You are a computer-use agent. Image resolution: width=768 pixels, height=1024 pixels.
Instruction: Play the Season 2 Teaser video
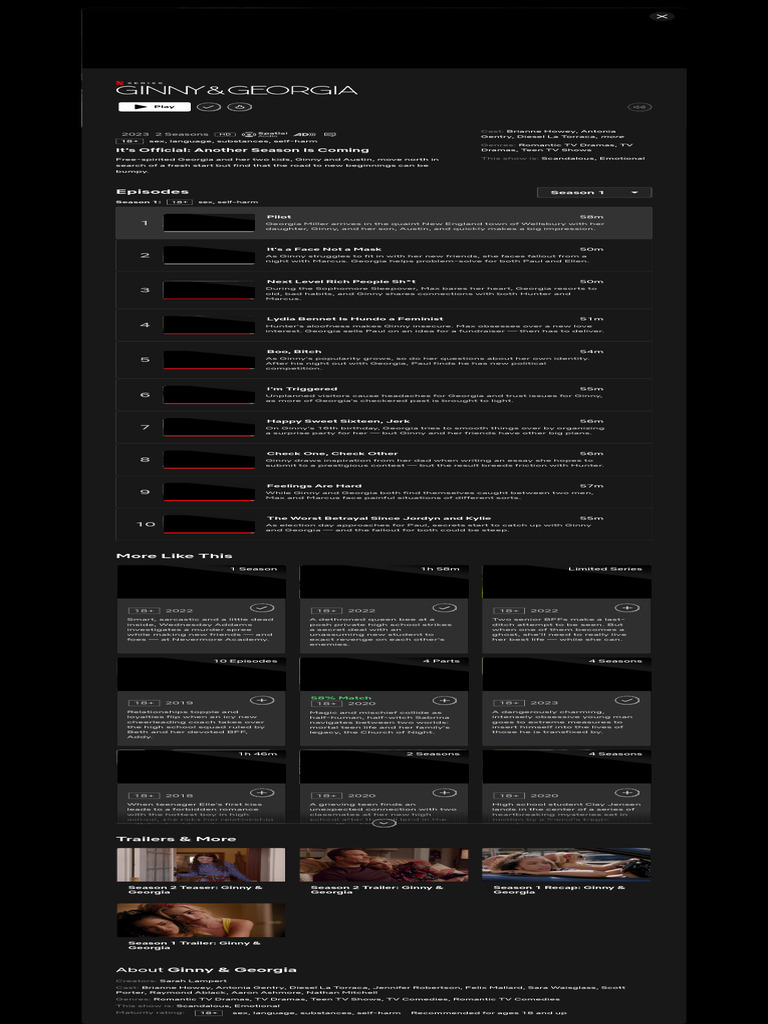(x=201, y=865)
